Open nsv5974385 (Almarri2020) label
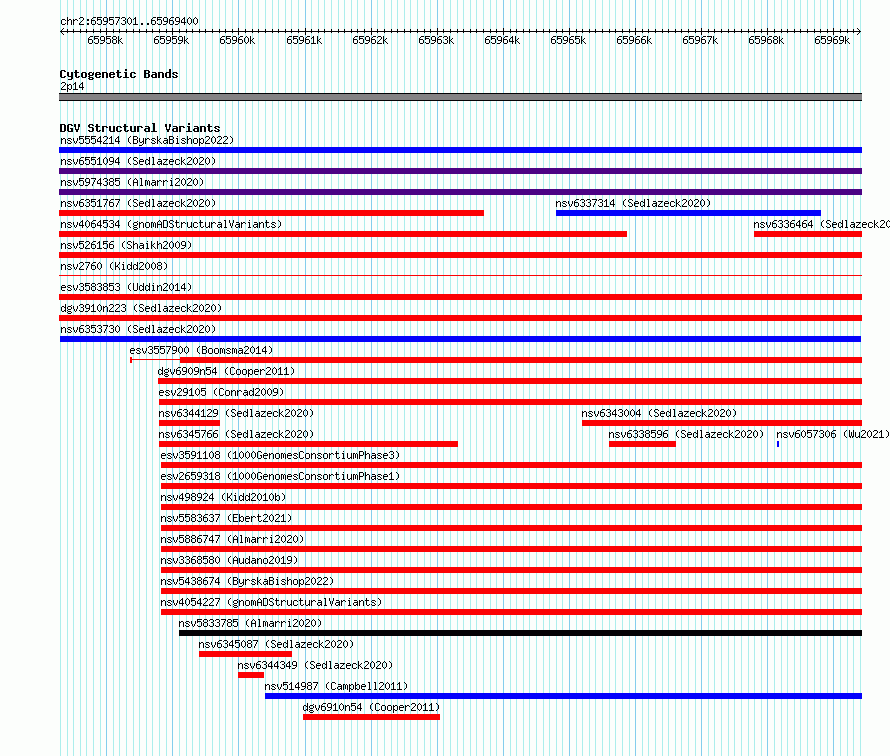The width and height of the screenshot is (890, 756). pos(132,182)
